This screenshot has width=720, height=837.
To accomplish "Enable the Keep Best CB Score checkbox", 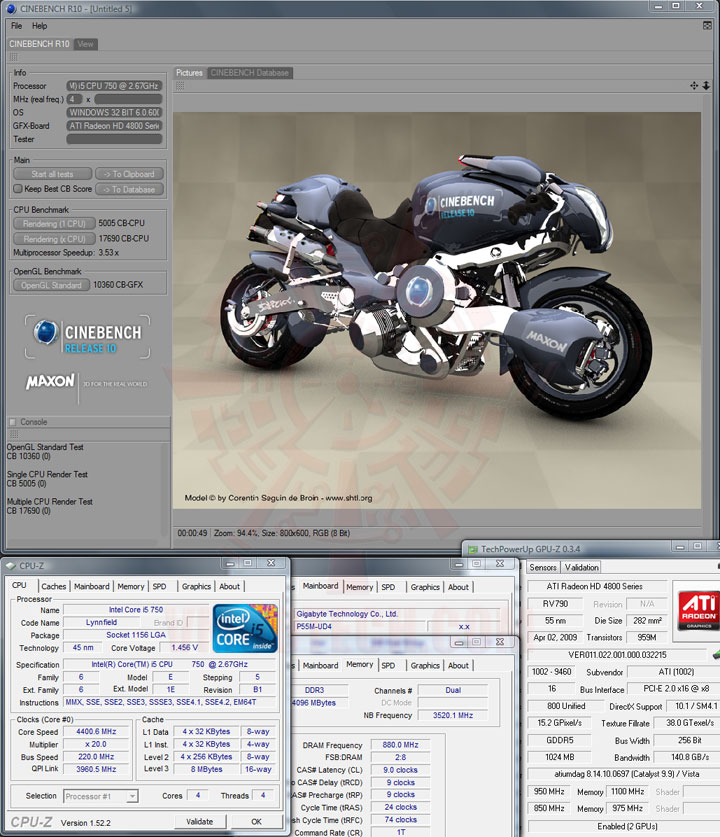I will (18, 188).
